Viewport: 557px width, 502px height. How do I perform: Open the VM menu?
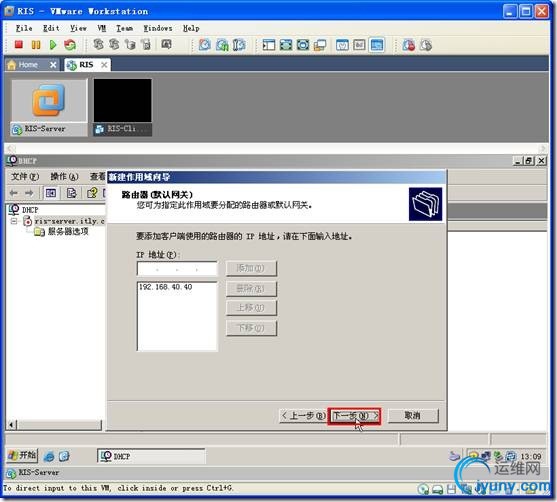(101, 28)
